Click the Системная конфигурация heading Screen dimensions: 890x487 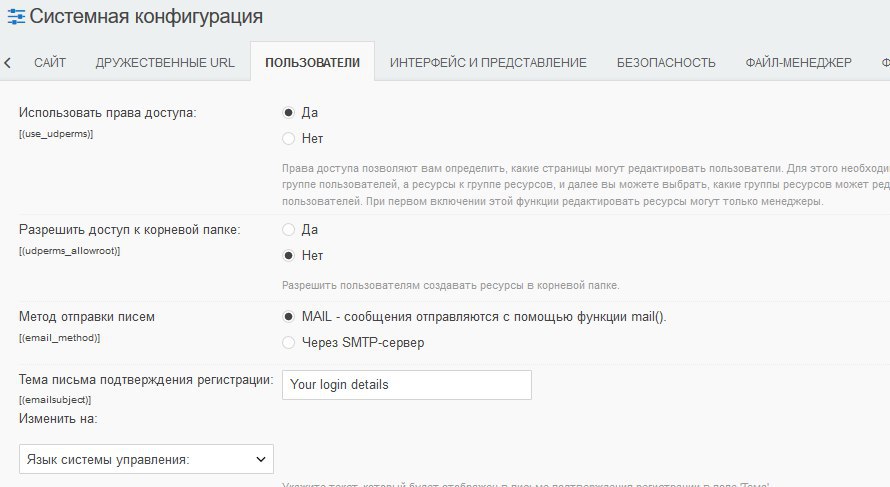146,16
